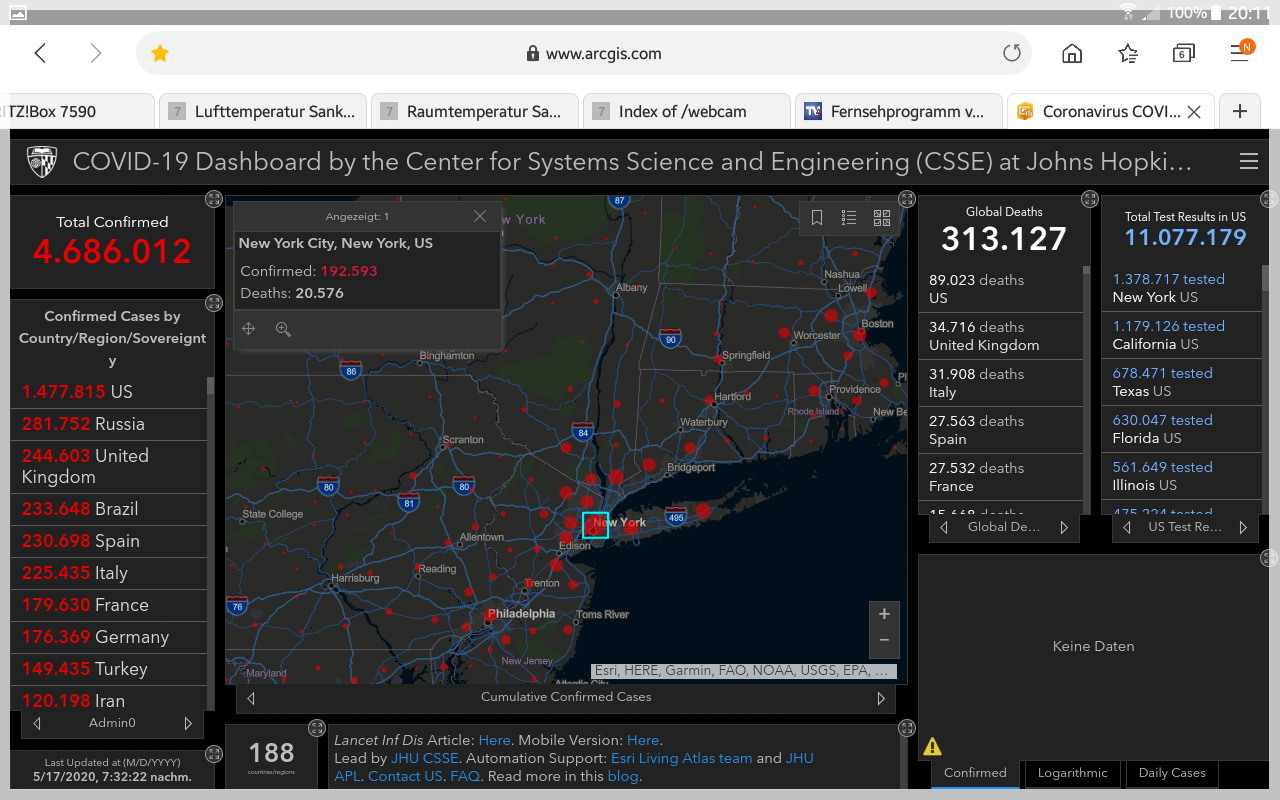Viewport: 1280px width, 800px height.
Task: Switch to the TZ!Box 7590 browser tab
Action: [77, 112]
